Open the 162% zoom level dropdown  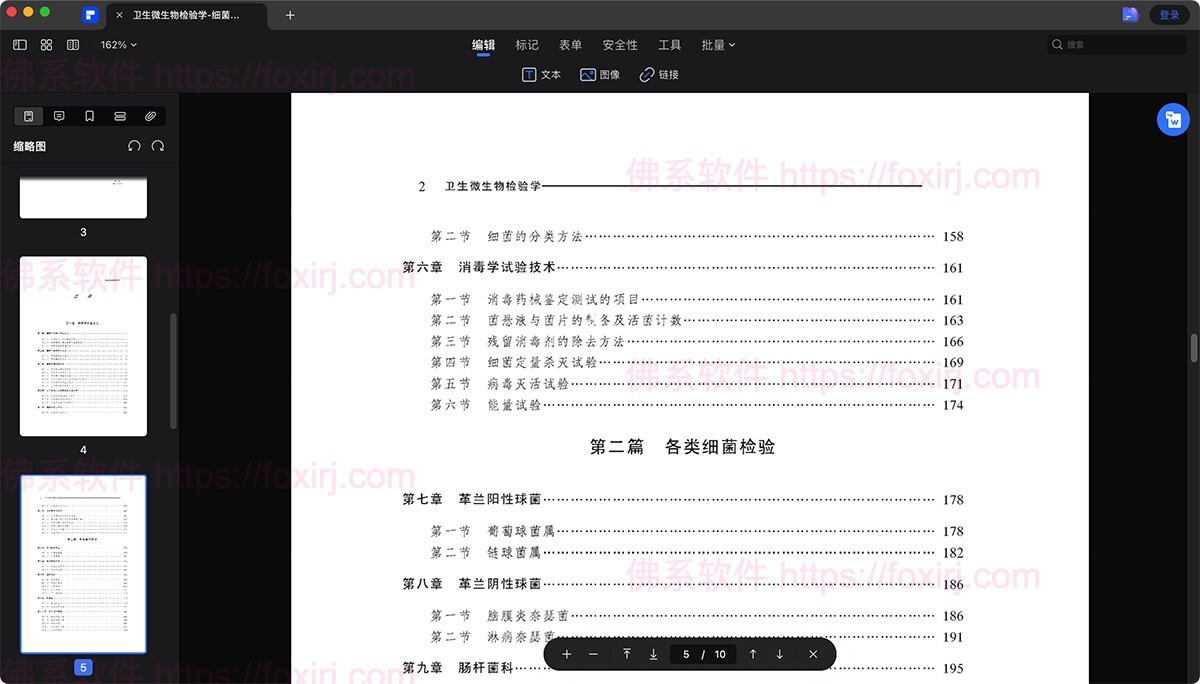pyautogui.click(x=116, y=44)
